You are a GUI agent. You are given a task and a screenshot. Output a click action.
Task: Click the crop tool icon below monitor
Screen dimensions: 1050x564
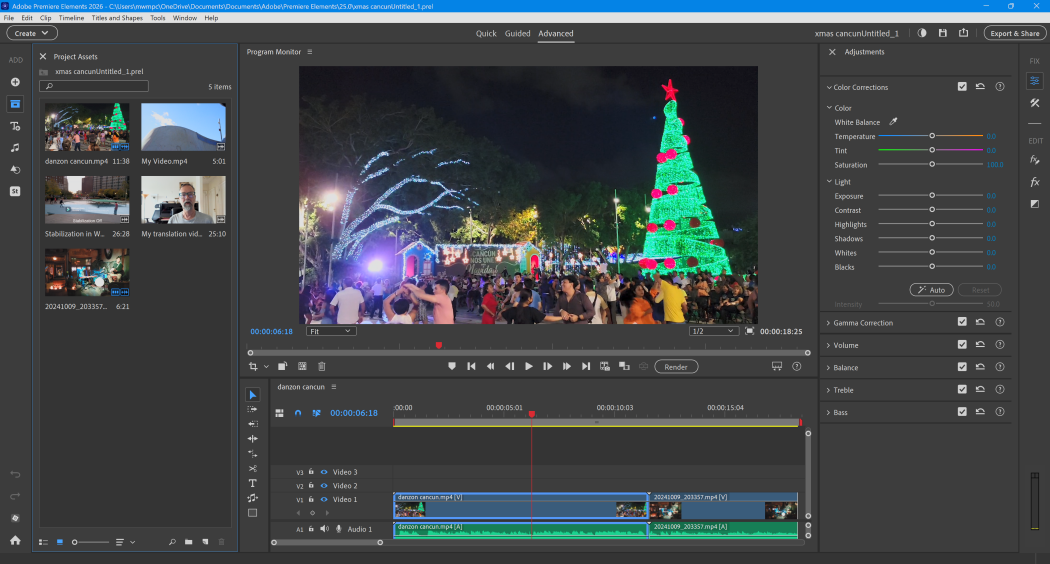pyautogui.click(x=253, y=366)
